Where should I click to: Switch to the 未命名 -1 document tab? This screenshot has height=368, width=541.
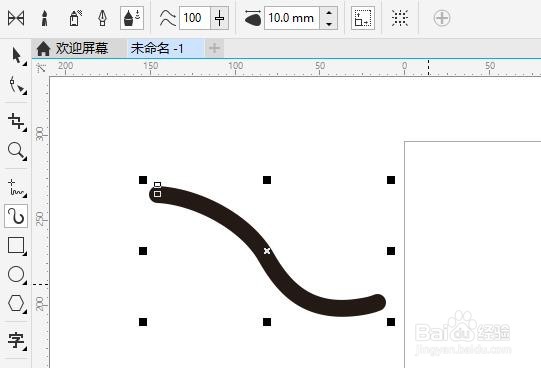click(x=165, y=48)
